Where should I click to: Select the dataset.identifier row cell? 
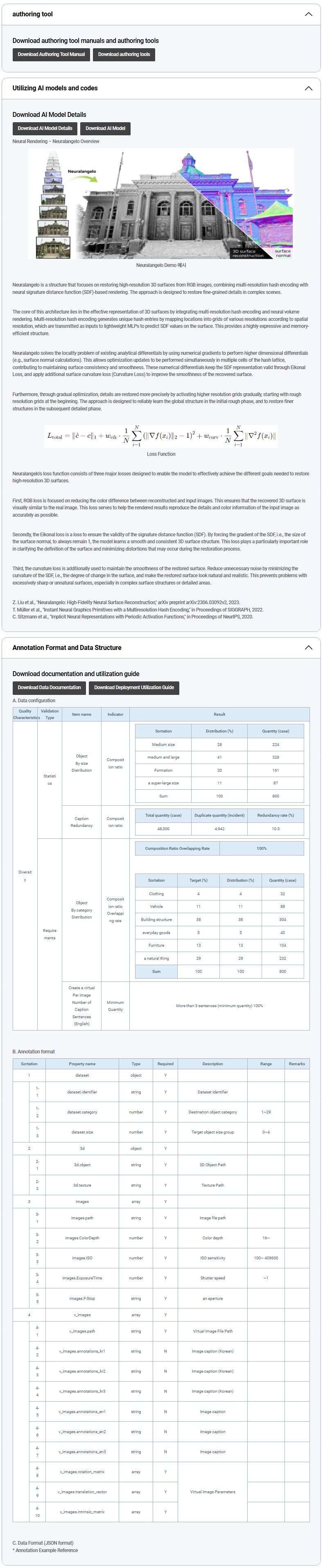81,1091
